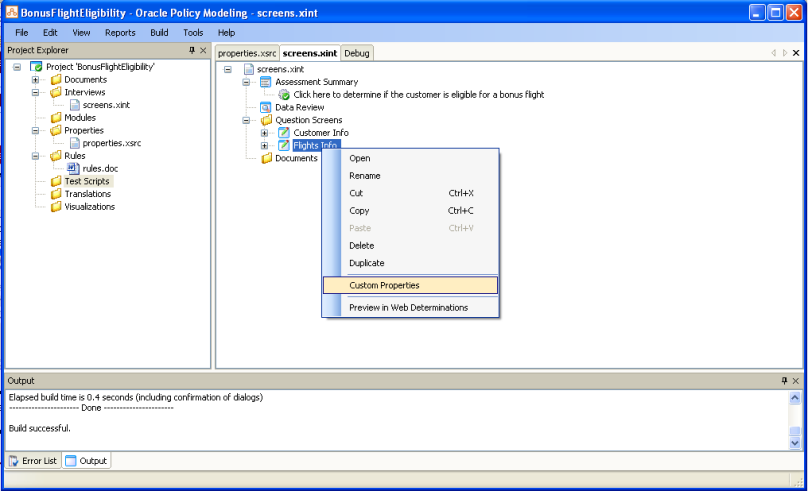The image size is (808, 491).
Task: Click the Error List tab icon
Action: (x=13, y=461)
